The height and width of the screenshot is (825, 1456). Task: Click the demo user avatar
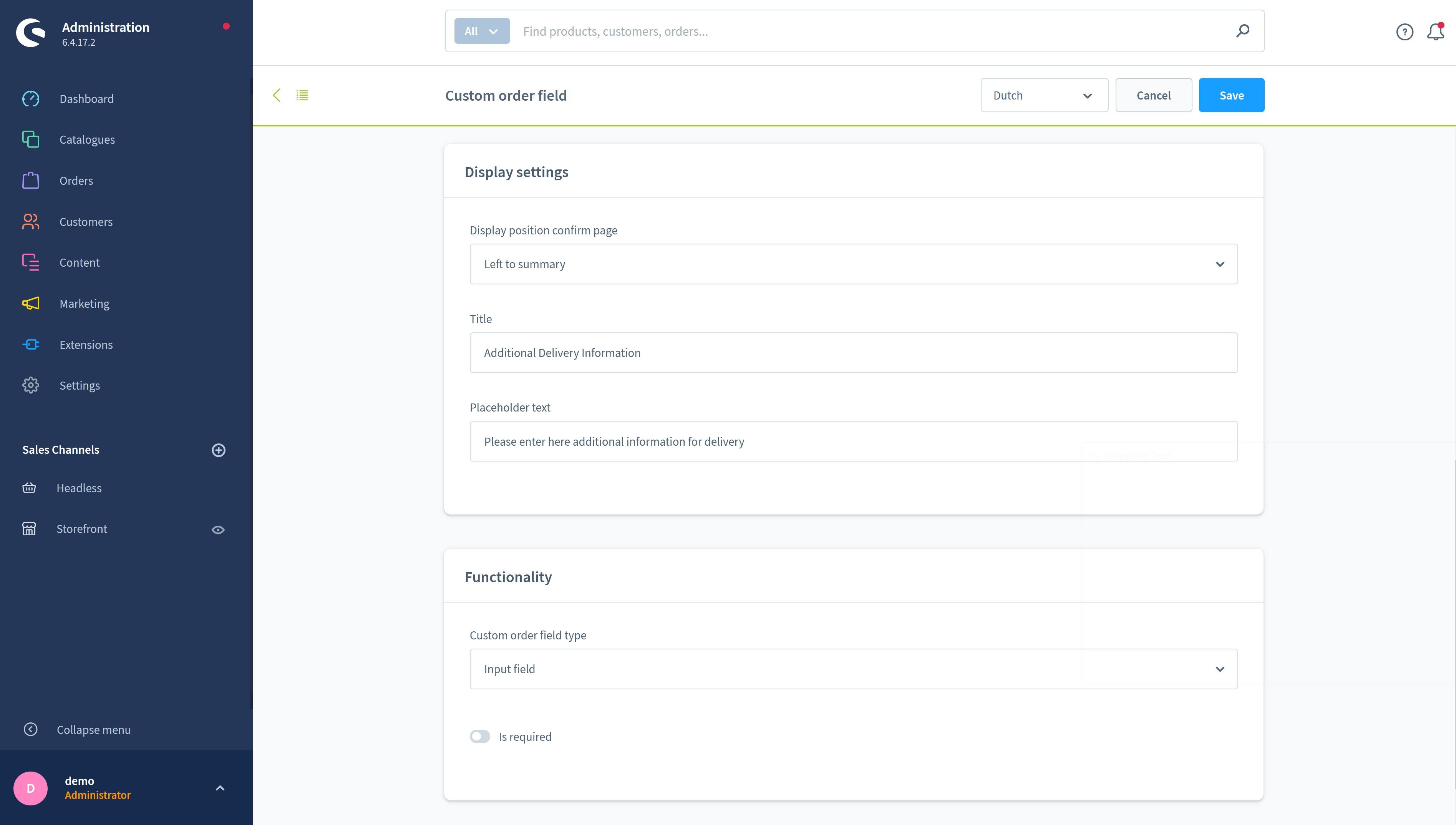31,788
